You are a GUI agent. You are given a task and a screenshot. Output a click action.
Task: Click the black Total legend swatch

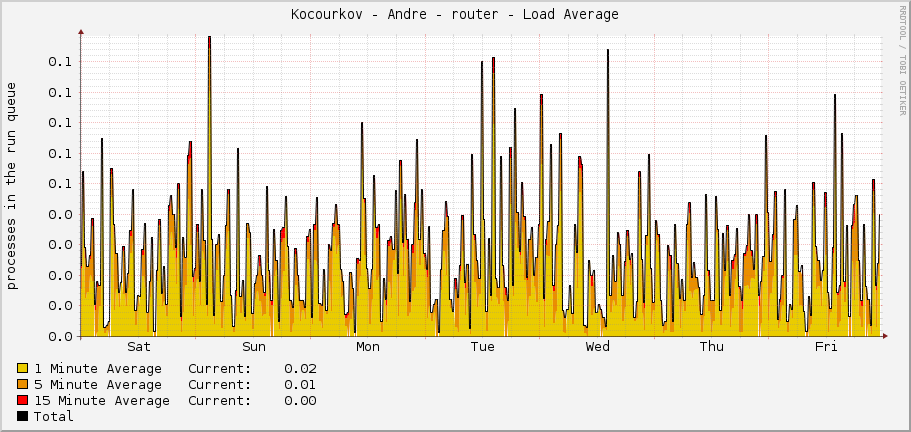pos(23,416)
